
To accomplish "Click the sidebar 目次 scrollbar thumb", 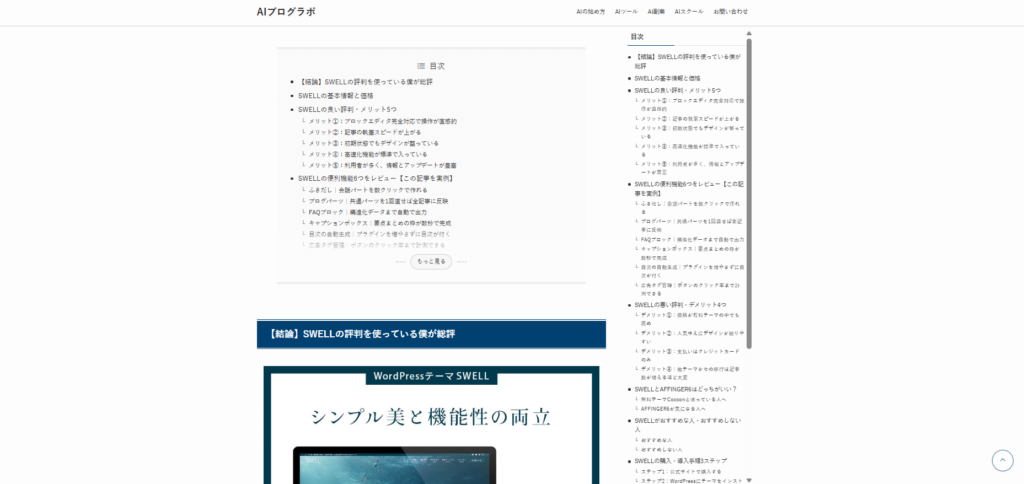I will point(749,193).
